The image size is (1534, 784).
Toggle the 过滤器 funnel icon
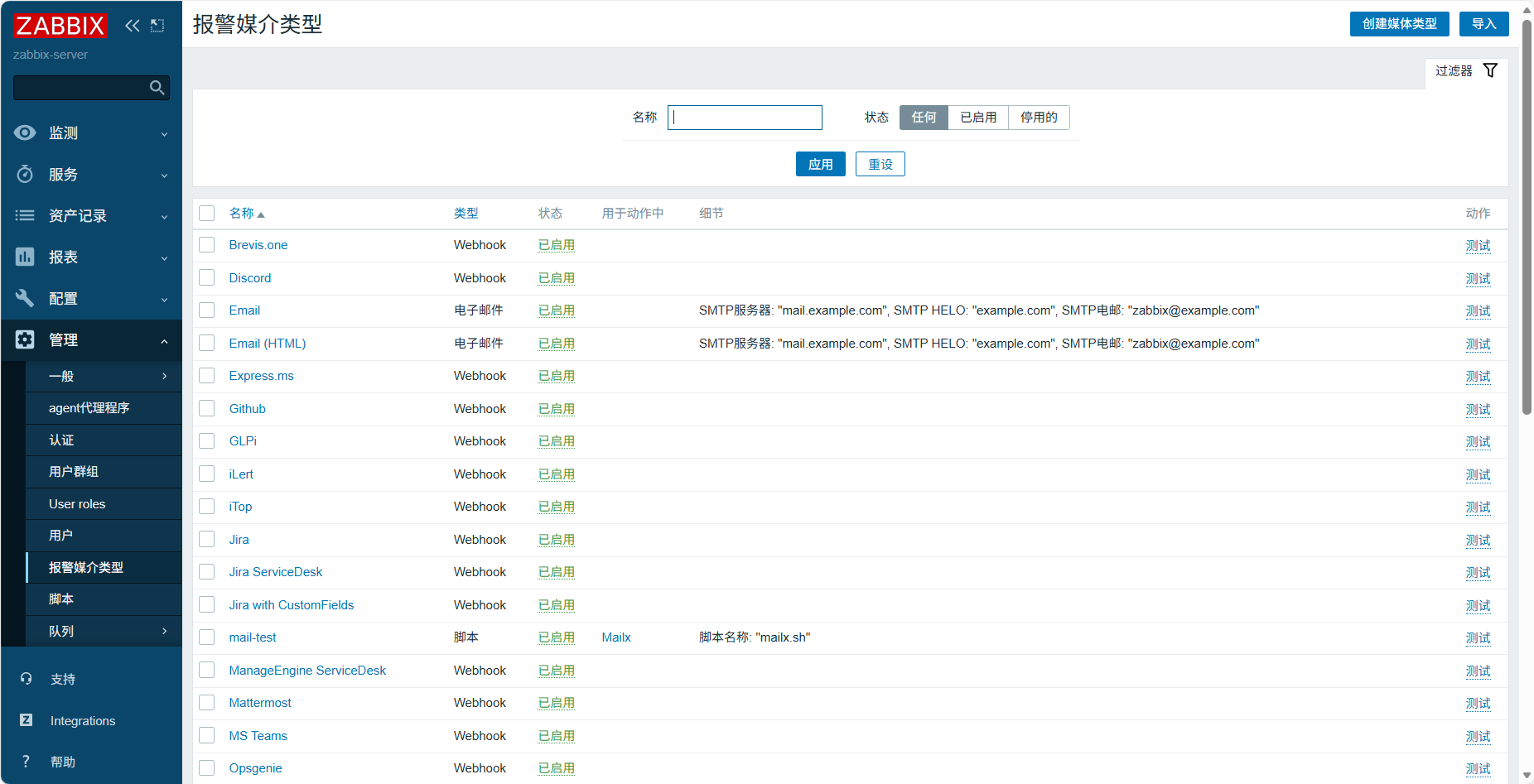pos(1490,70)
